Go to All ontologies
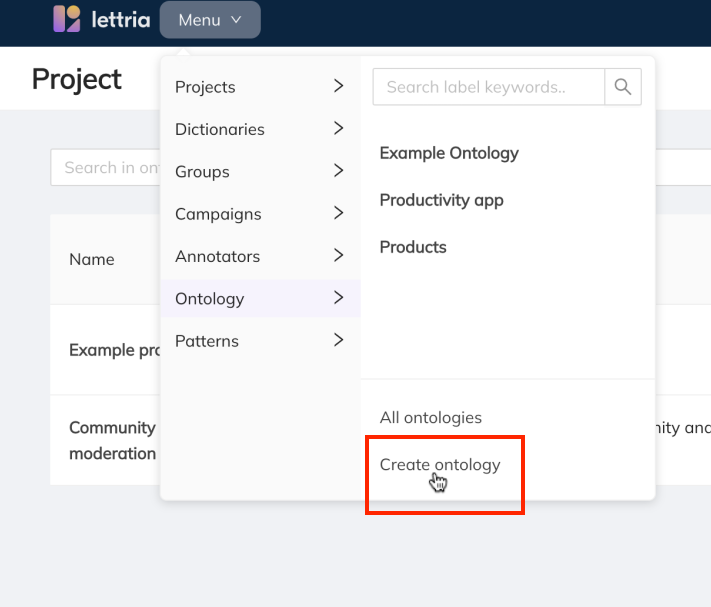 pyautogui.click(x=430, y=418)
